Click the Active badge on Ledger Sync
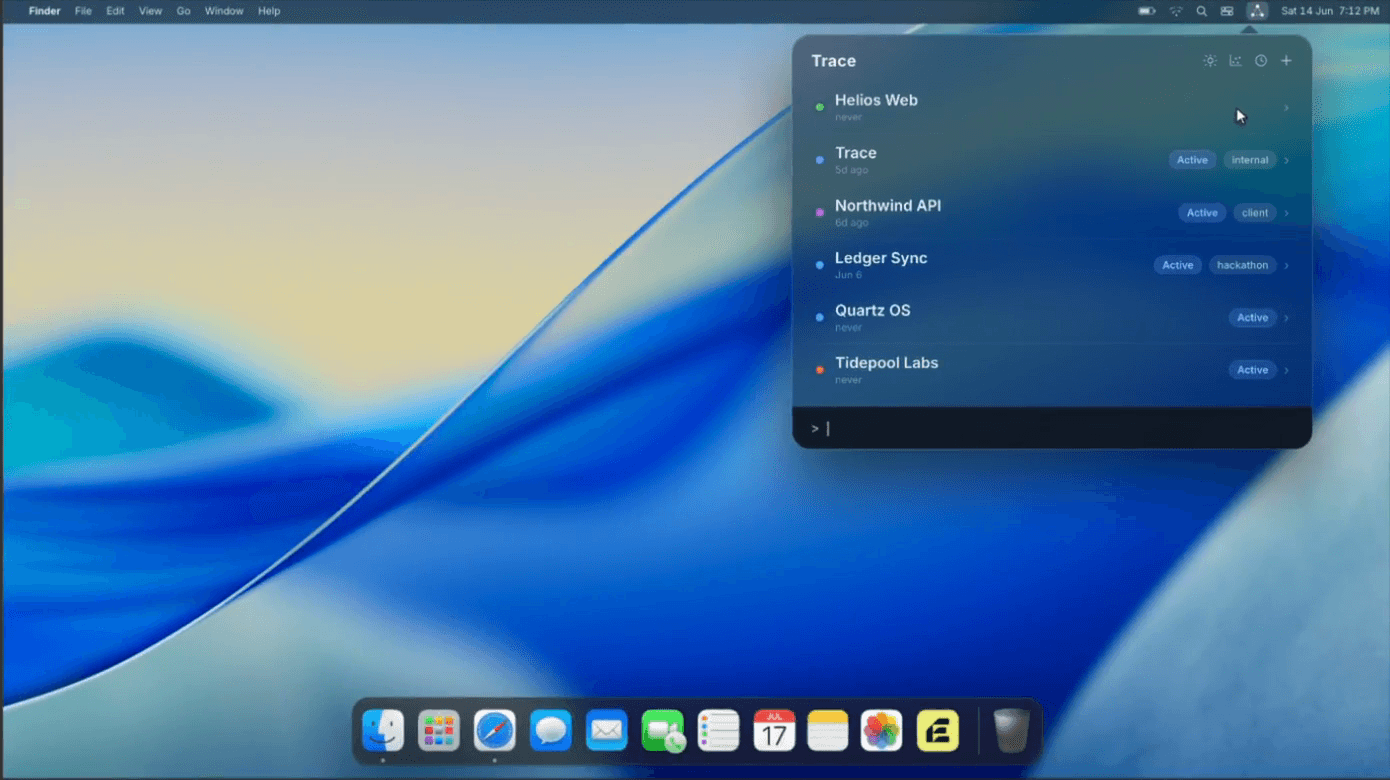This screenshot has width=1390, height=780. click(x=1178, y=265)
